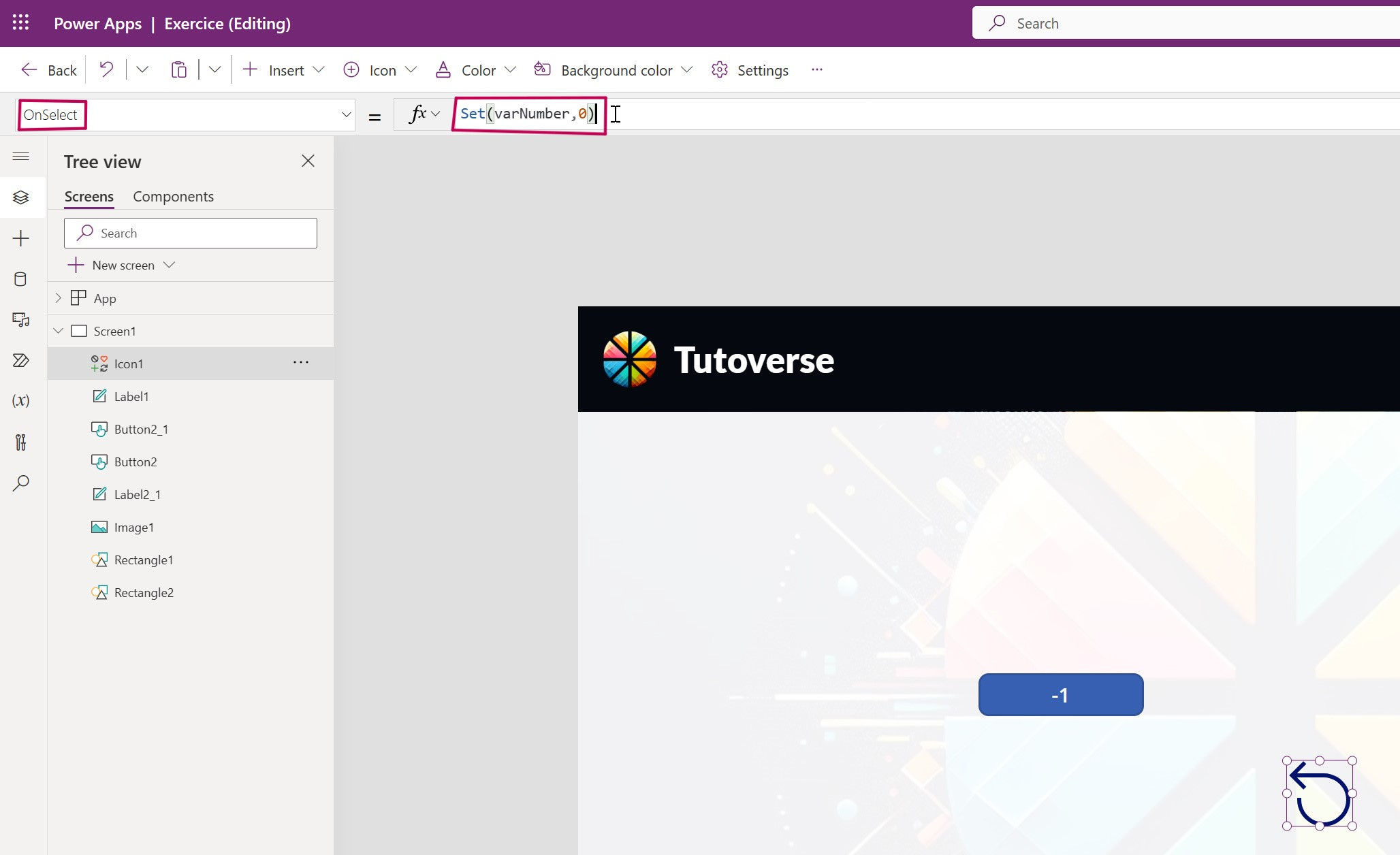The height and width of the screenshot is (855, 1400).
Task: Open Advanced tools icon in sidebar
Action: coord(20,442)
